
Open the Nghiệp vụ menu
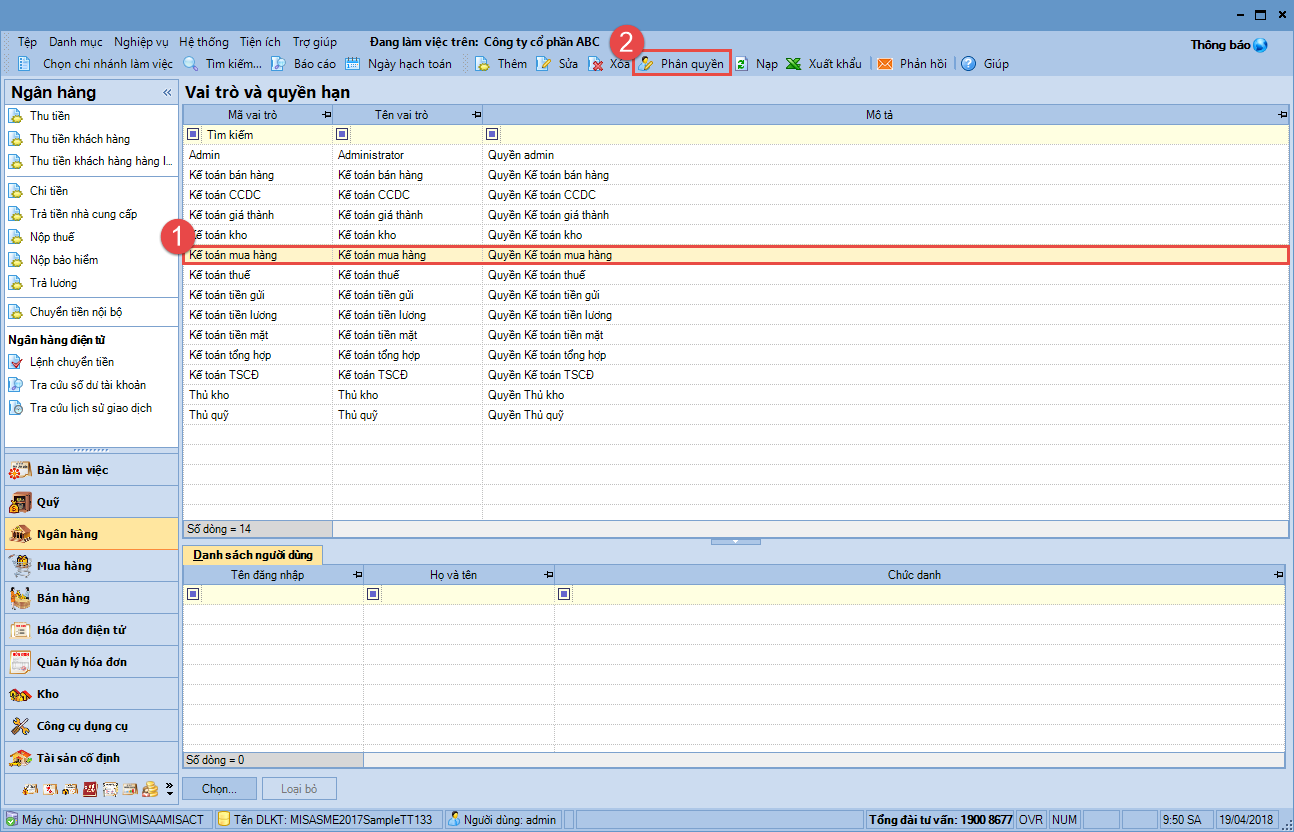coord(141,42)
